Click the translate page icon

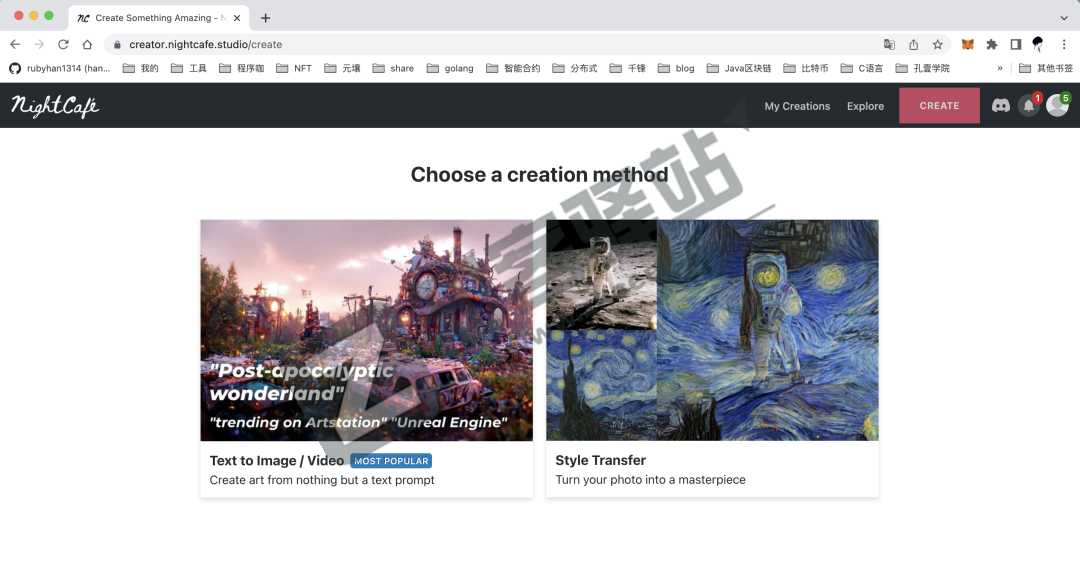point(889,44)
